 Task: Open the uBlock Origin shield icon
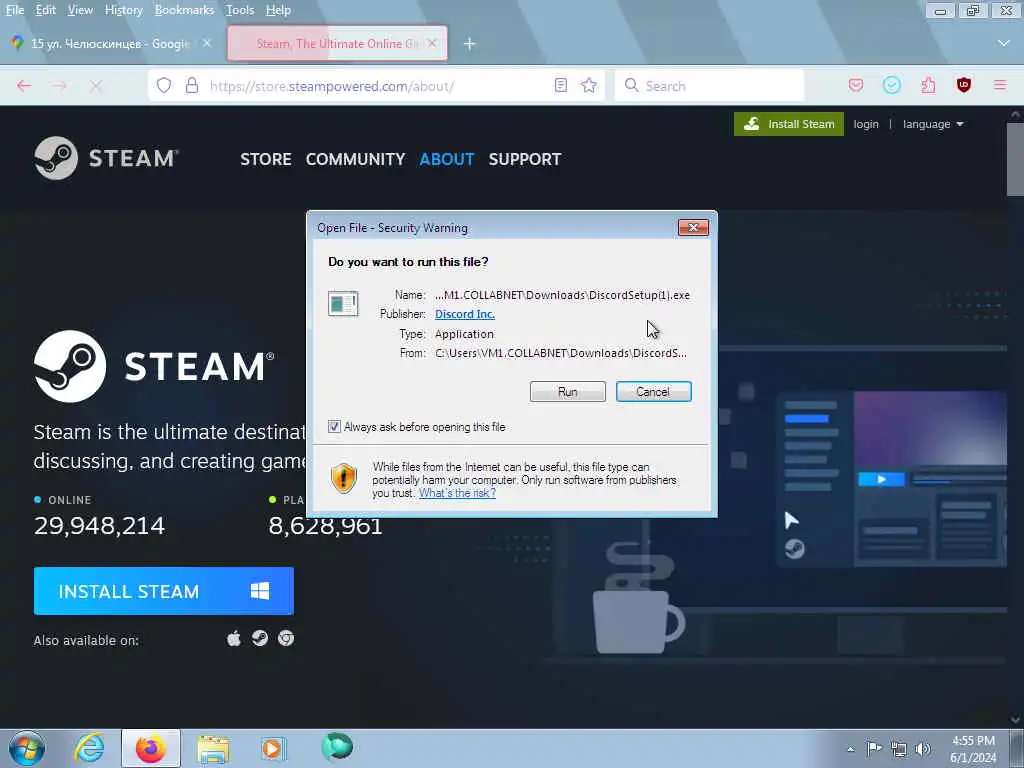(963, 85)
